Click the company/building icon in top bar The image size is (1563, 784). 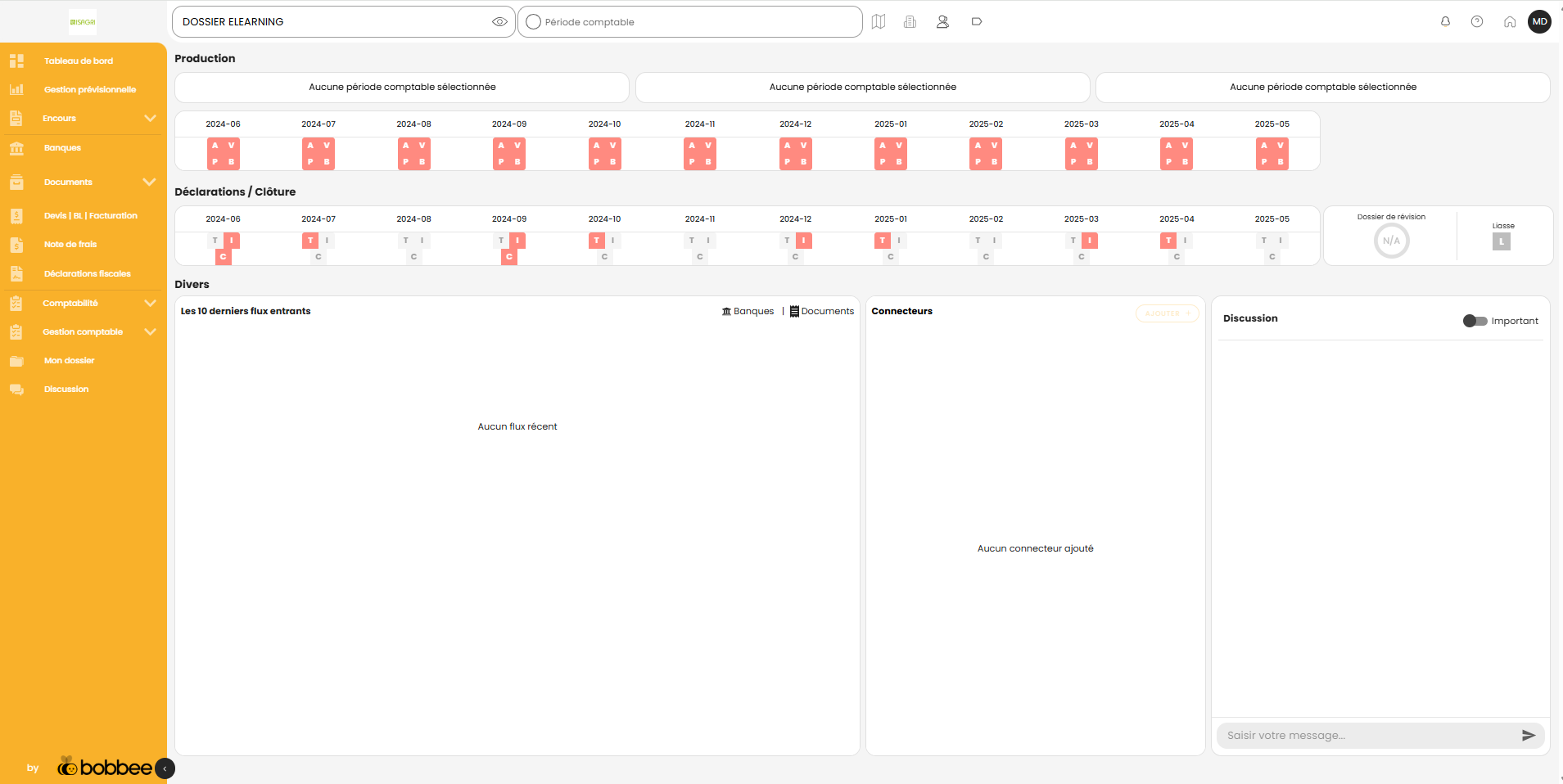click(x=910, y=21)
